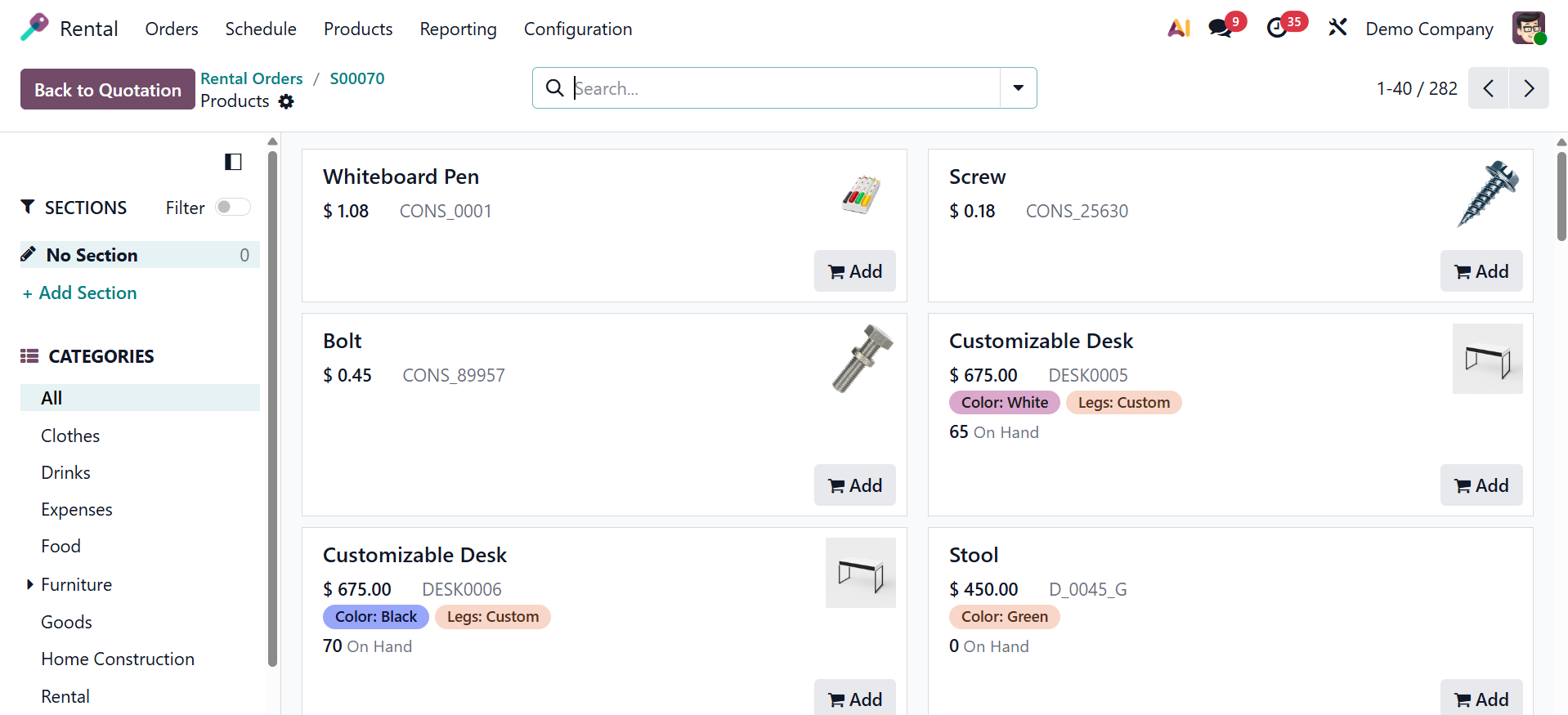Screen dimensions: 1568x715
Task: Click the Add Section link
Action: tap(80, 293)
